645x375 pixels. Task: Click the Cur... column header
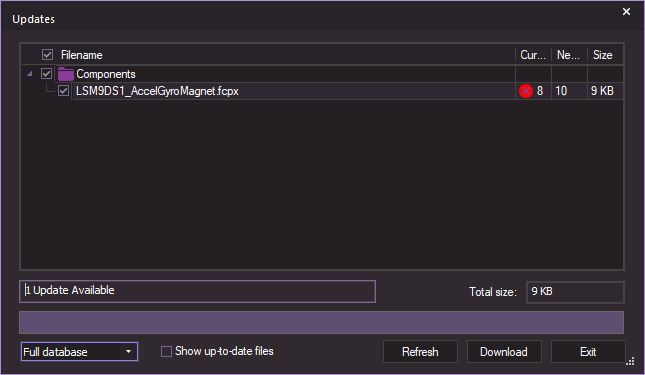coord(533,55)
